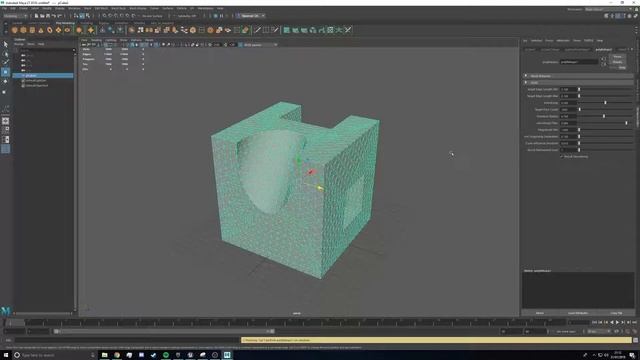The width and height of the screenshot is (640, 360).
Task: Jump to the start of the playback range
Action: [594, 322]
